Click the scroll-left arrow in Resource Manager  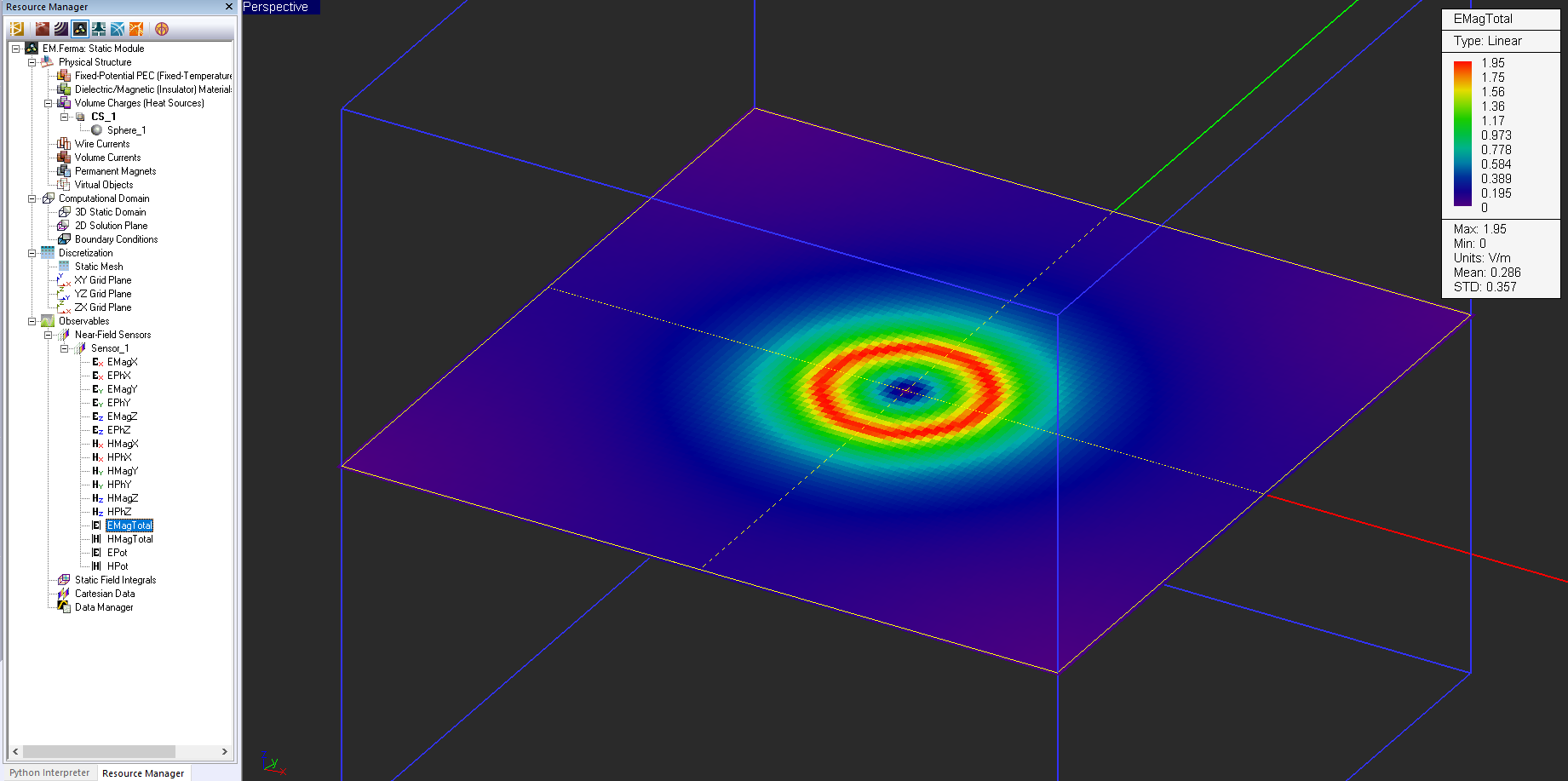tap(15, 751)
